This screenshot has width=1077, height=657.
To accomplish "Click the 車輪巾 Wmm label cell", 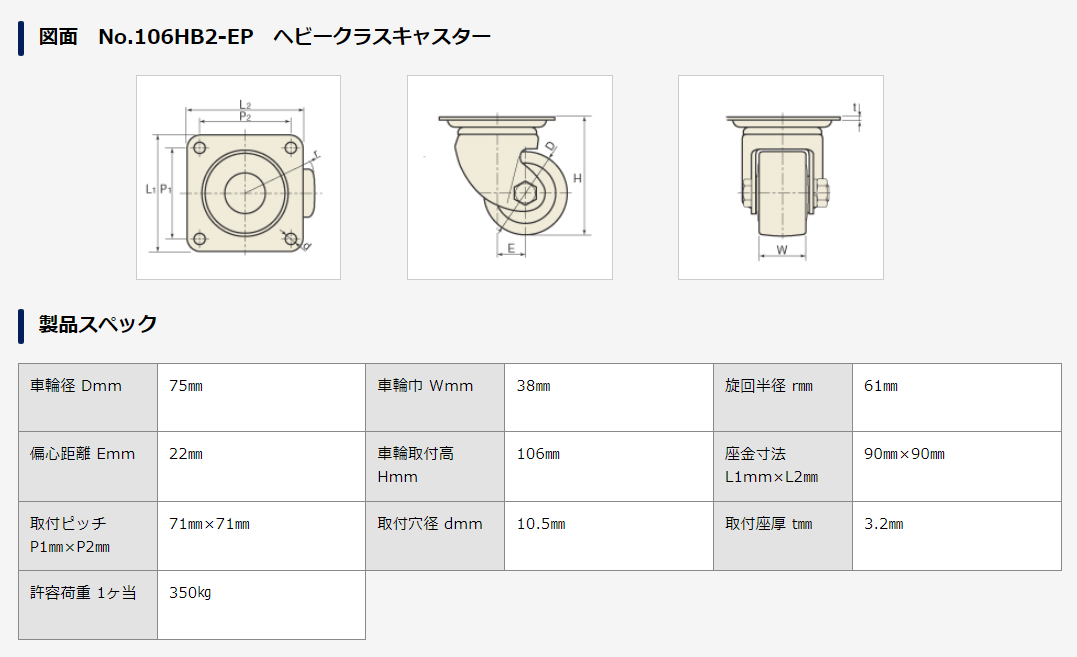I will click(435, 397).
